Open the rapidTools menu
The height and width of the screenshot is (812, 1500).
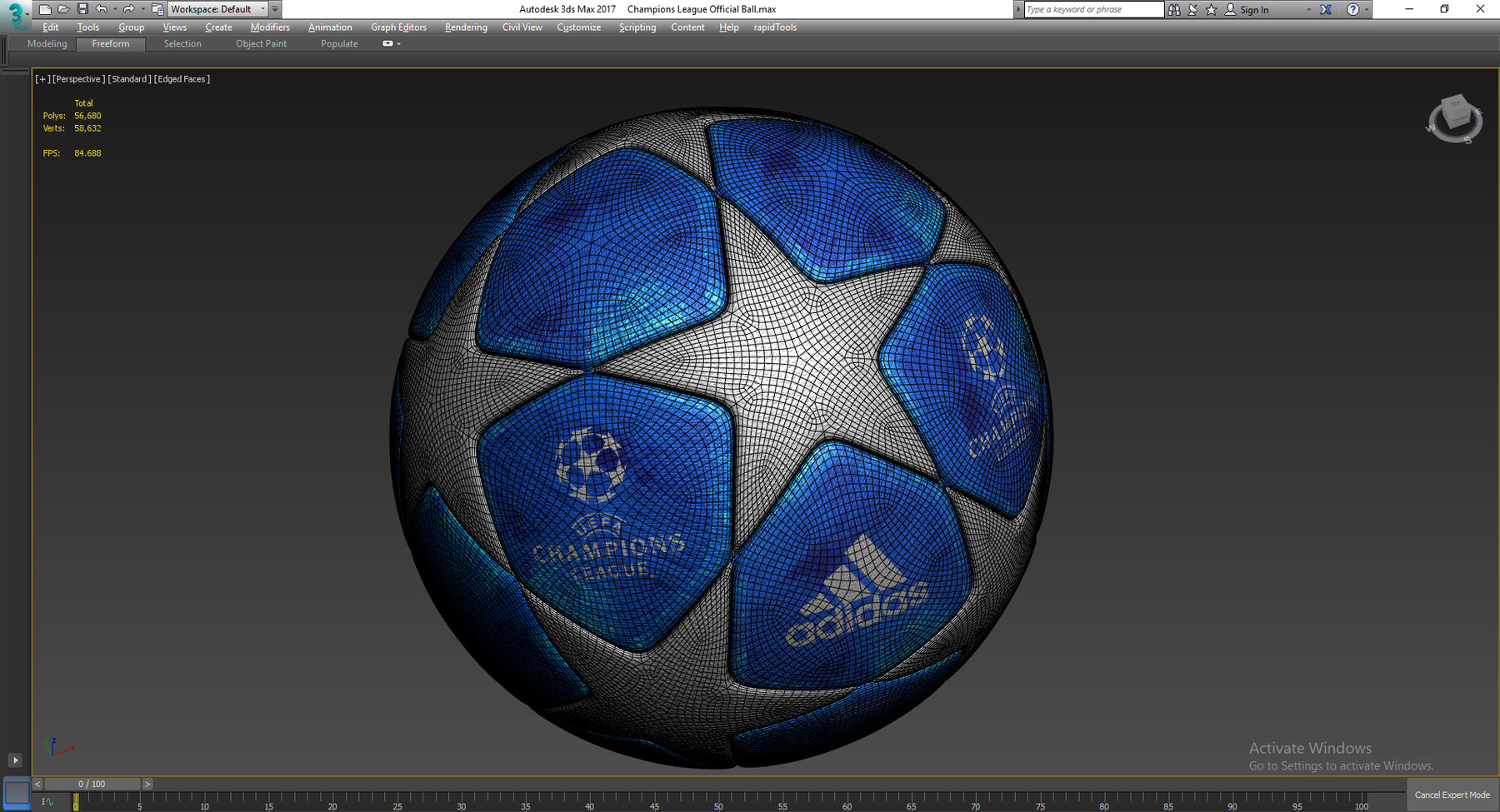tap(775, 27)
